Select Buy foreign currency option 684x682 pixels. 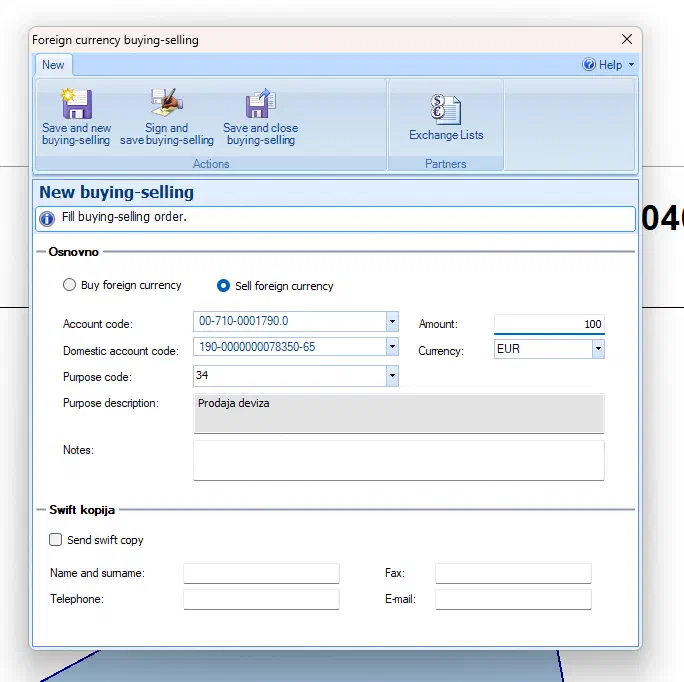pos(69,285)
